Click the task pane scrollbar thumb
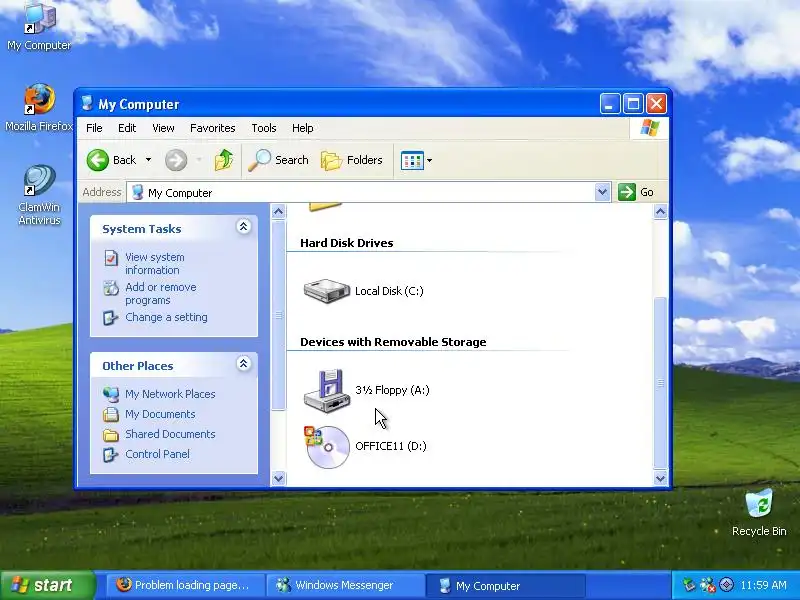 click(278, 315)
